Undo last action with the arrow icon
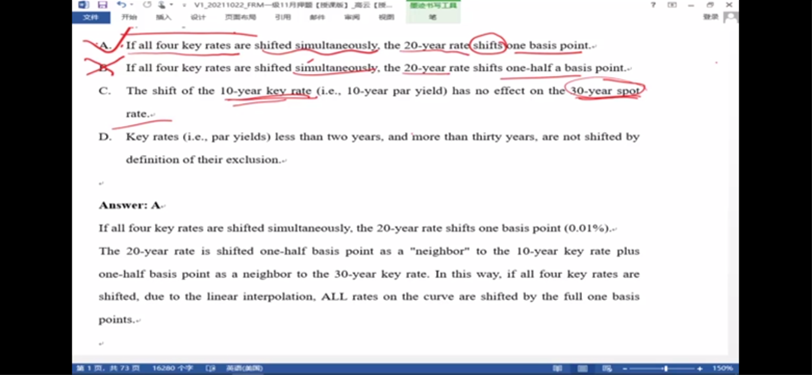 click(121, 5)
